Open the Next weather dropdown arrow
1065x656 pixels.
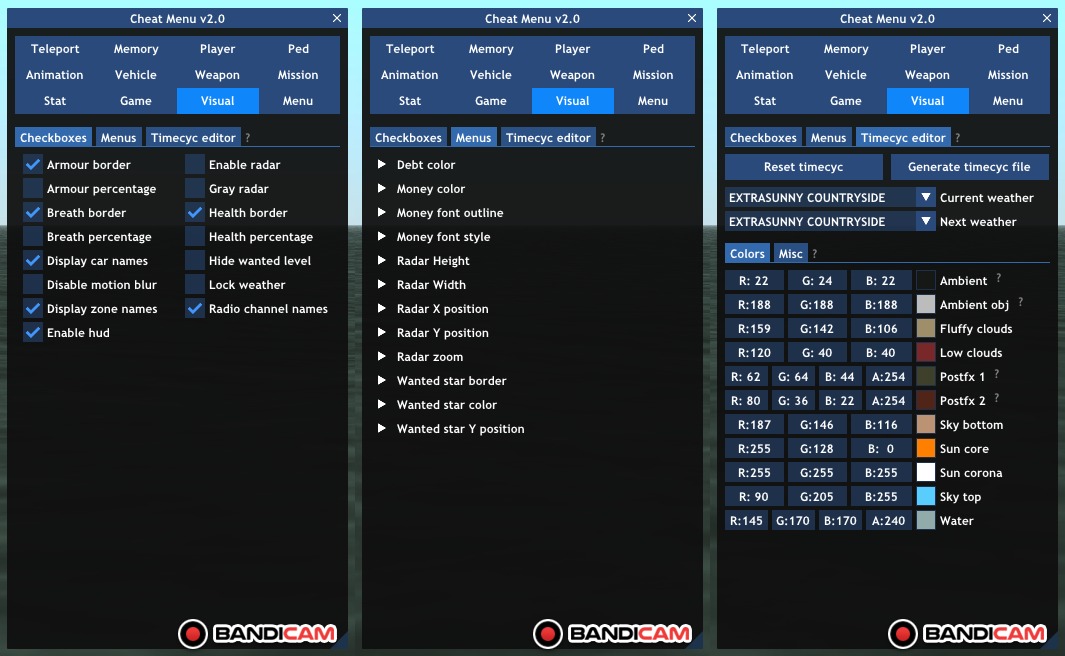coord(925,221)
